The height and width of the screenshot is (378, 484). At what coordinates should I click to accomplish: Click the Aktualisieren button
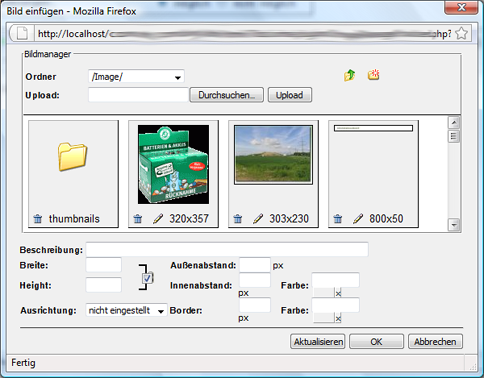point(318,342)
